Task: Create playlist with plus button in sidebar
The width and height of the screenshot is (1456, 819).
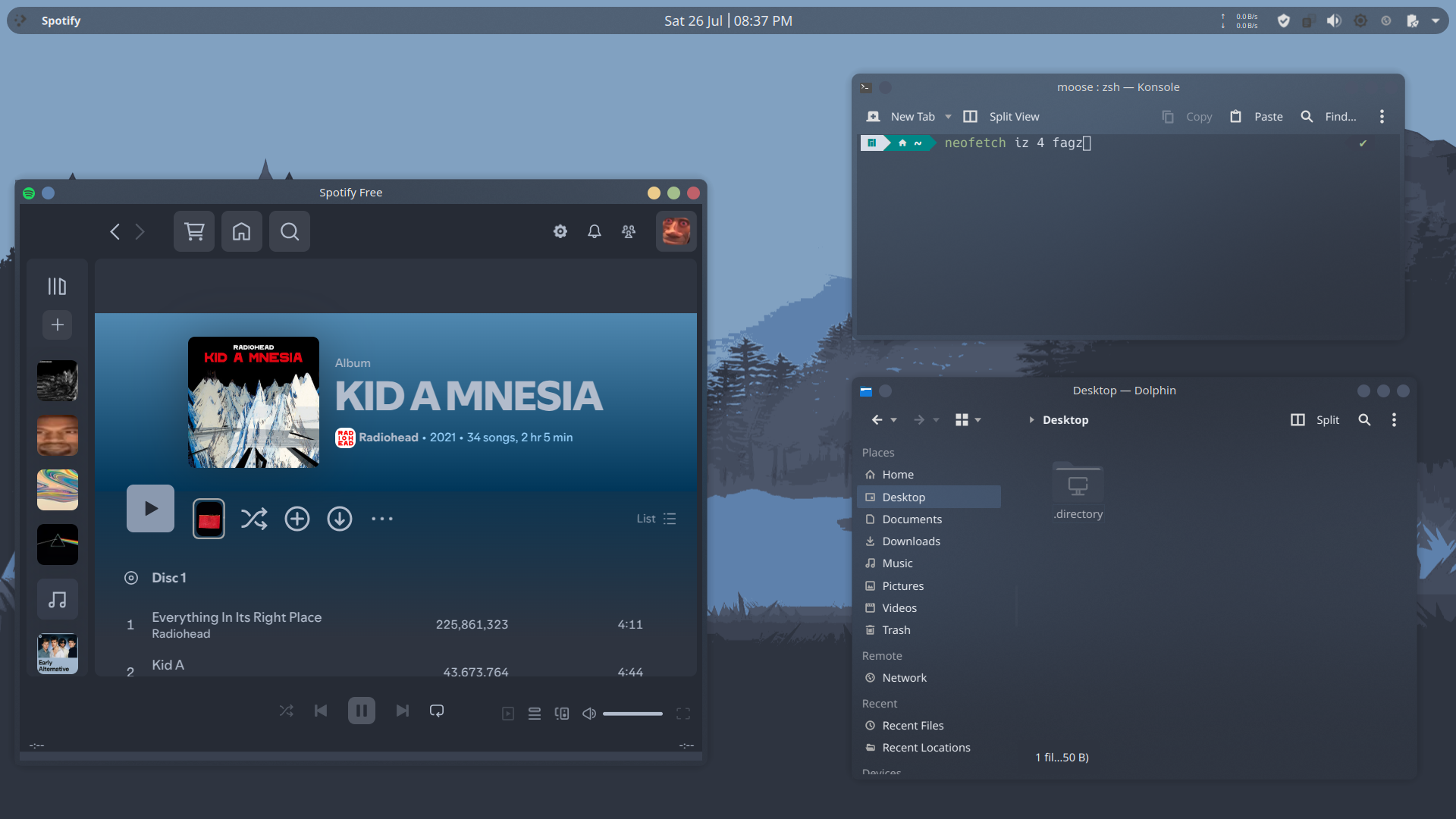Action: click(x=58, y=325)
